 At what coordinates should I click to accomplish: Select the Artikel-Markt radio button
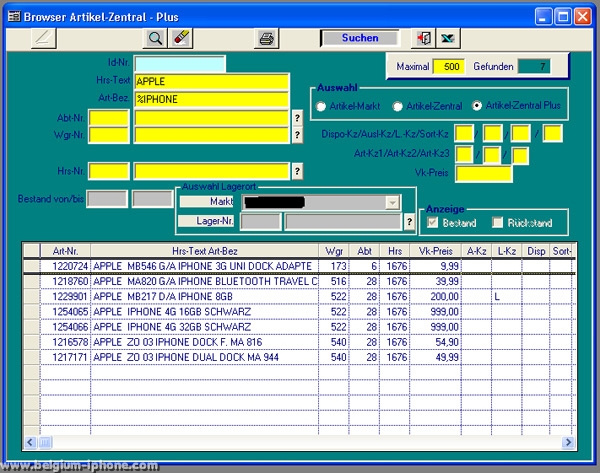point(321,106)
